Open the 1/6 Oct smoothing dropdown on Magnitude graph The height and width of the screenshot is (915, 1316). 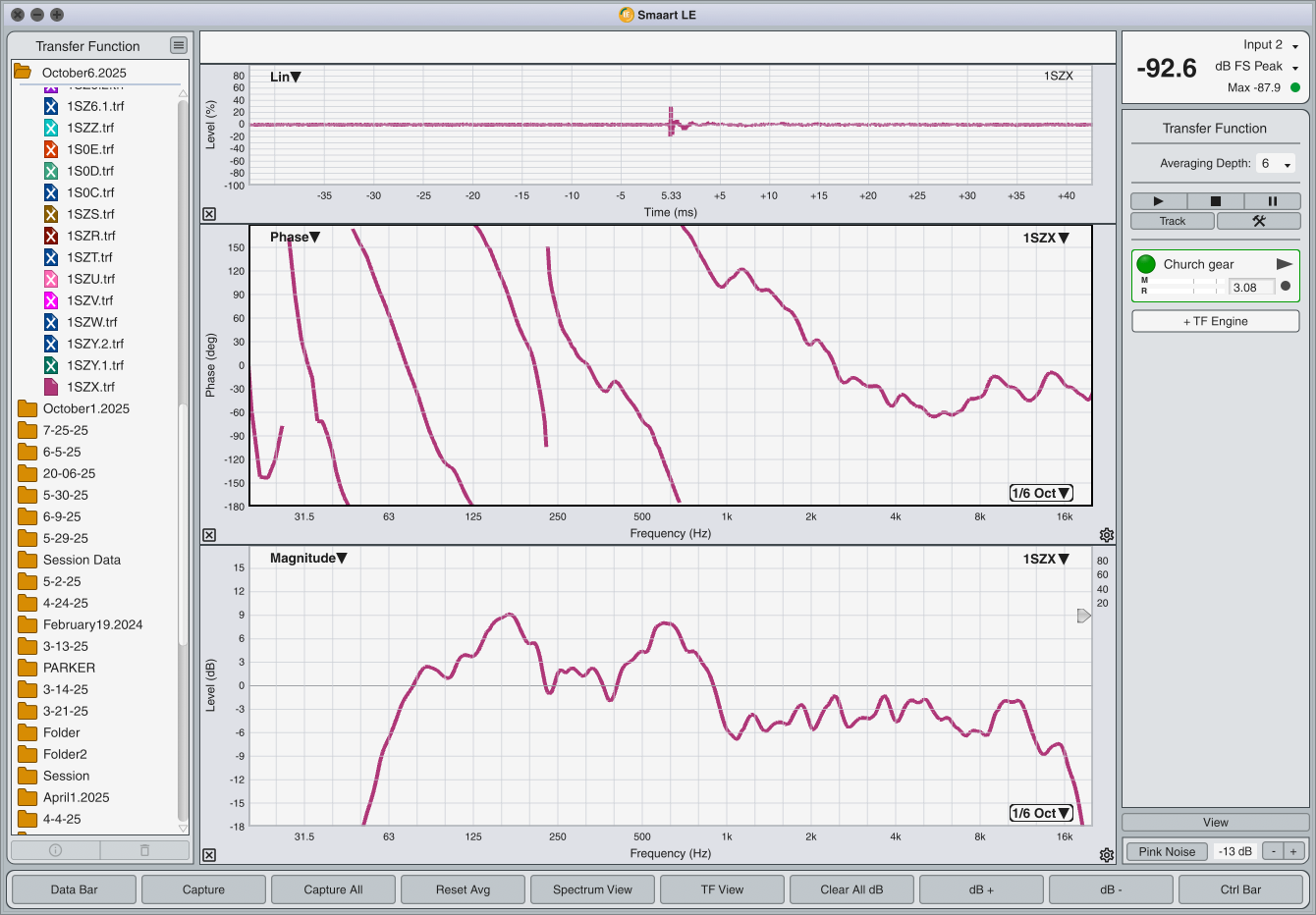click(1041, 813)
